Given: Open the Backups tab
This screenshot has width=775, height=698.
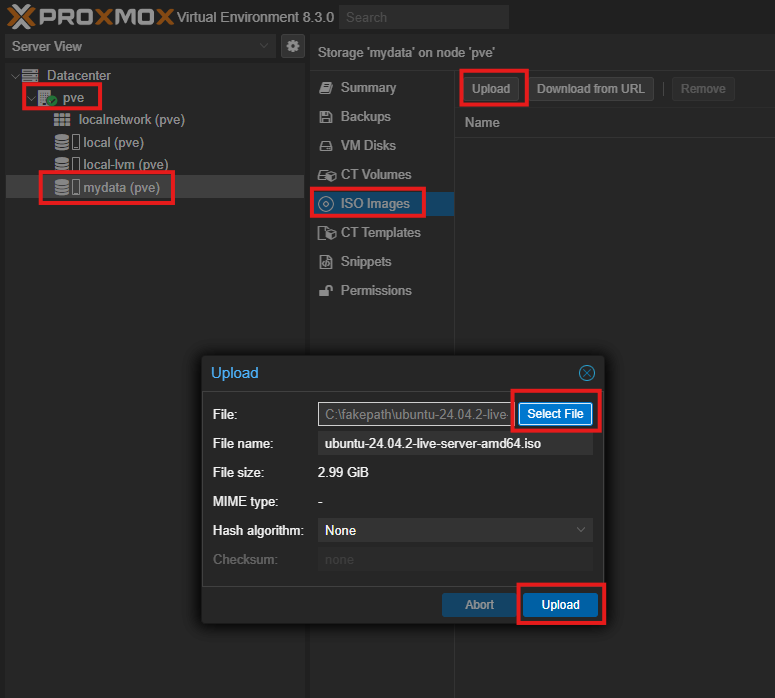Looking at the screenshot, I should pos(382,117).
